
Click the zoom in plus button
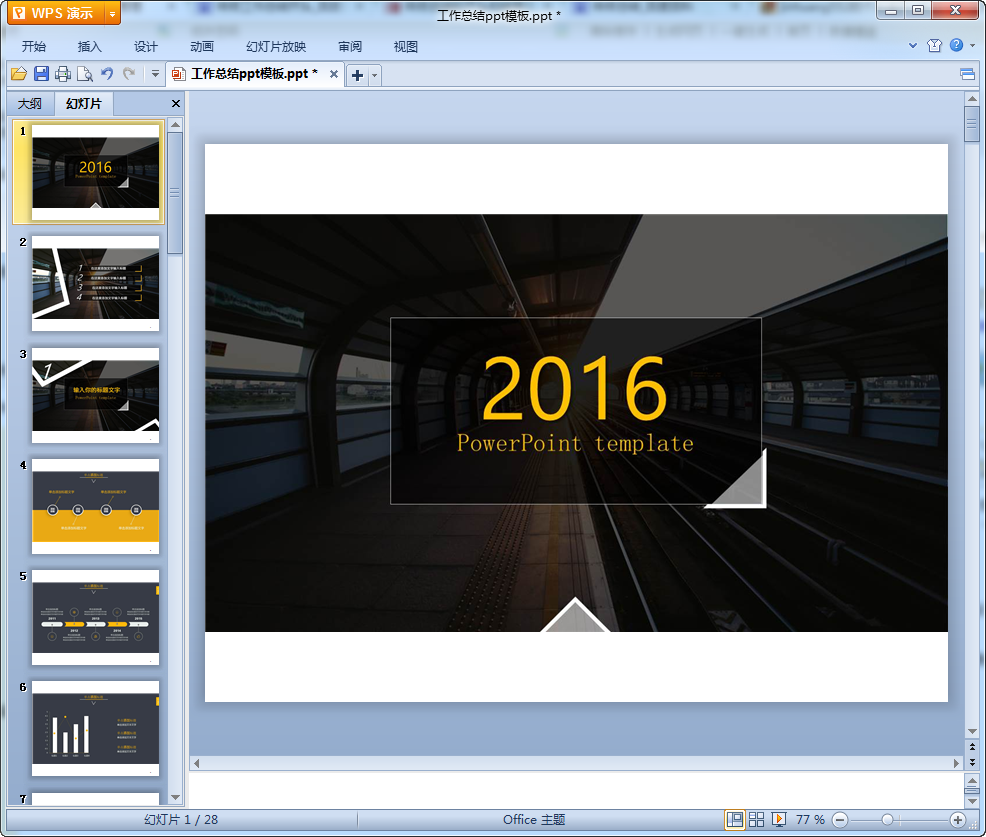pyautogui.click(x=958, y=819)
